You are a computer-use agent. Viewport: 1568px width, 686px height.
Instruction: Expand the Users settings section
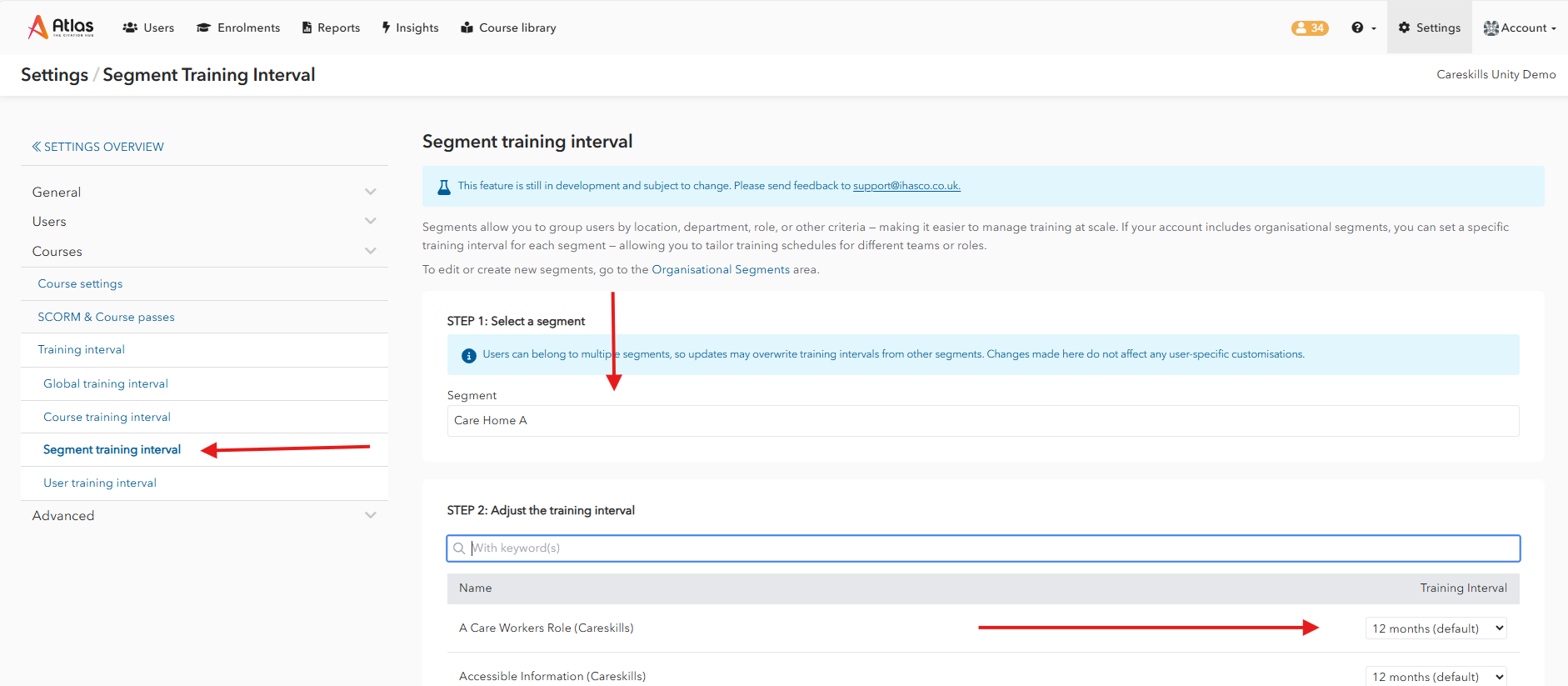tap(204, 221)
